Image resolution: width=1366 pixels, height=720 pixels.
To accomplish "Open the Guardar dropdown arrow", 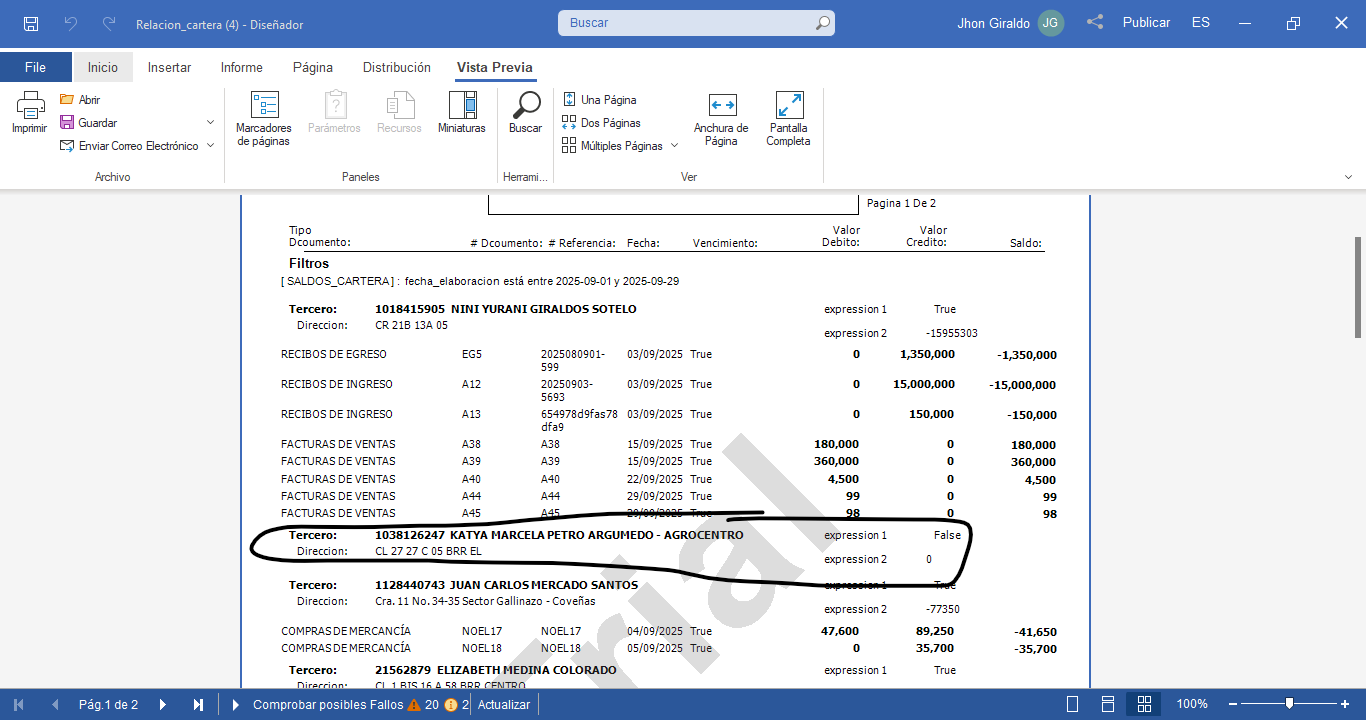I will coord(210,123).
